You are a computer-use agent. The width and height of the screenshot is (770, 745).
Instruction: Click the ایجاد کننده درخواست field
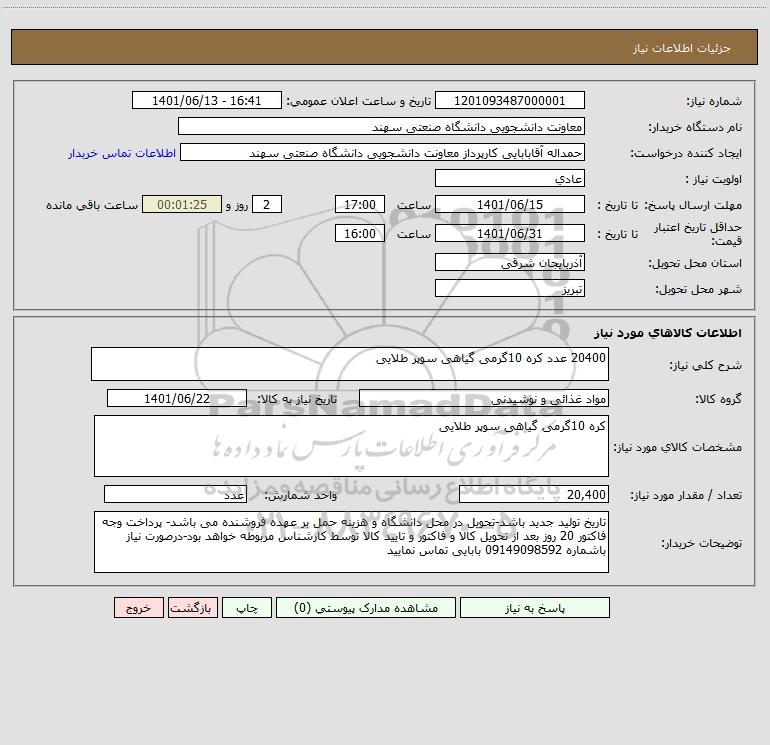(383, 153)
